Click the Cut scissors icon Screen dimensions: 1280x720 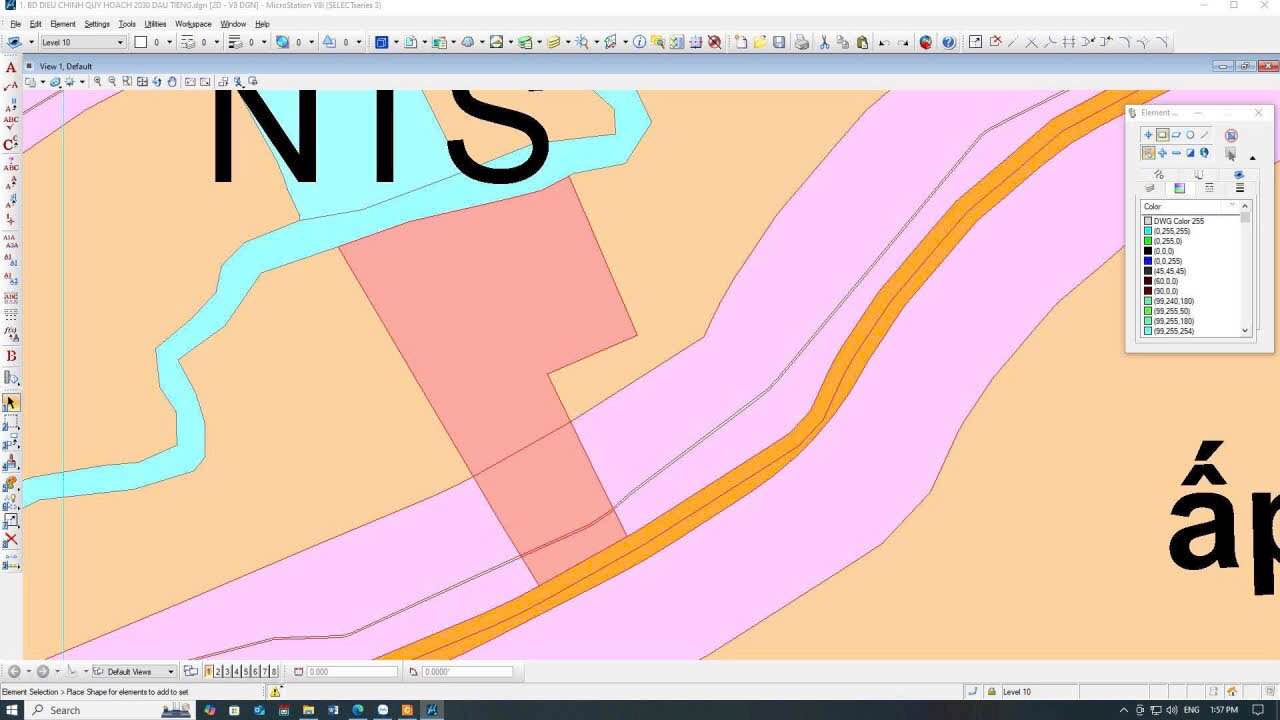(x=824, y=42)
